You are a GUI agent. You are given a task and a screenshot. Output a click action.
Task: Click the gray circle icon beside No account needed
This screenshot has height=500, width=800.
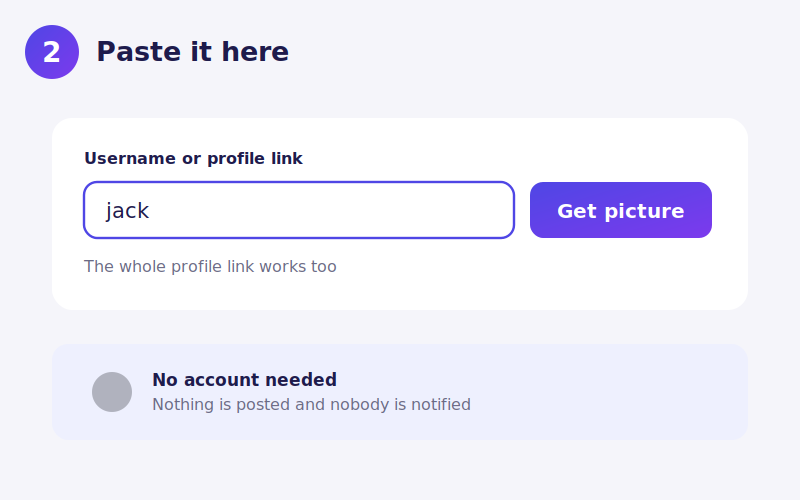coord(112,392)
